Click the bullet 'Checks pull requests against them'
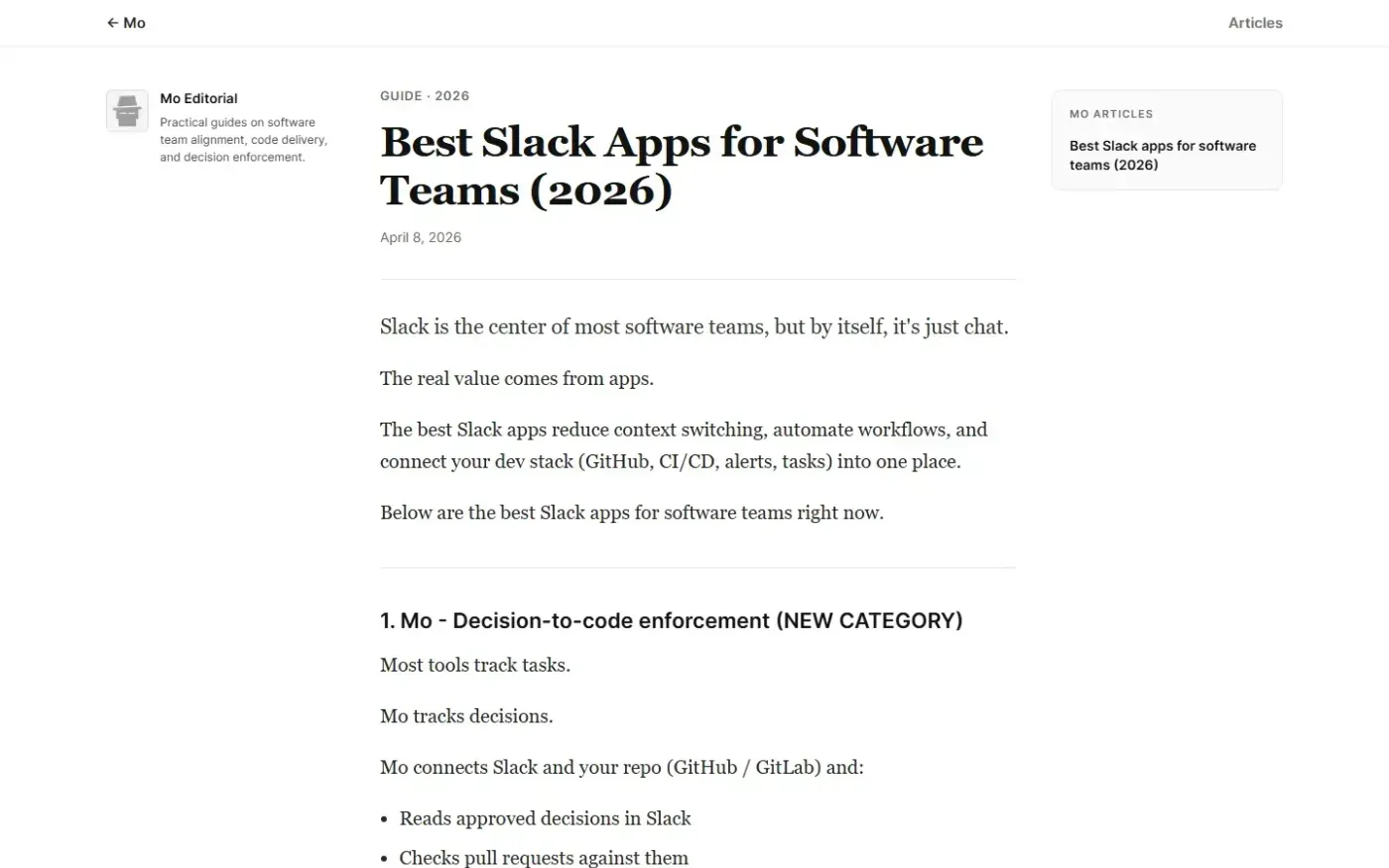This screenshot has width=1389, height=868. point(544,858)
